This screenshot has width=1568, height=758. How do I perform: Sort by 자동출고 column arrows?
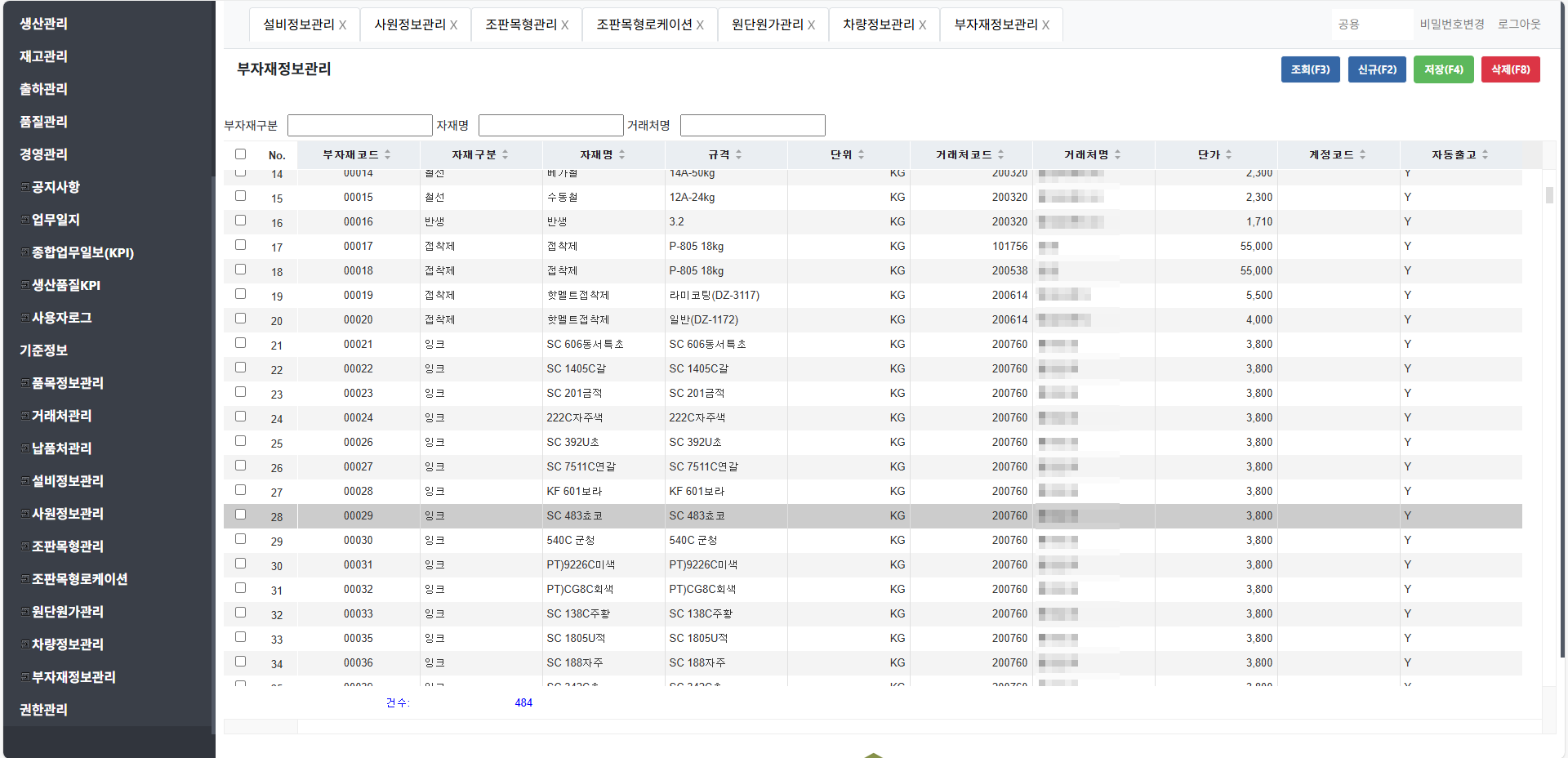tap(1485, 154)
